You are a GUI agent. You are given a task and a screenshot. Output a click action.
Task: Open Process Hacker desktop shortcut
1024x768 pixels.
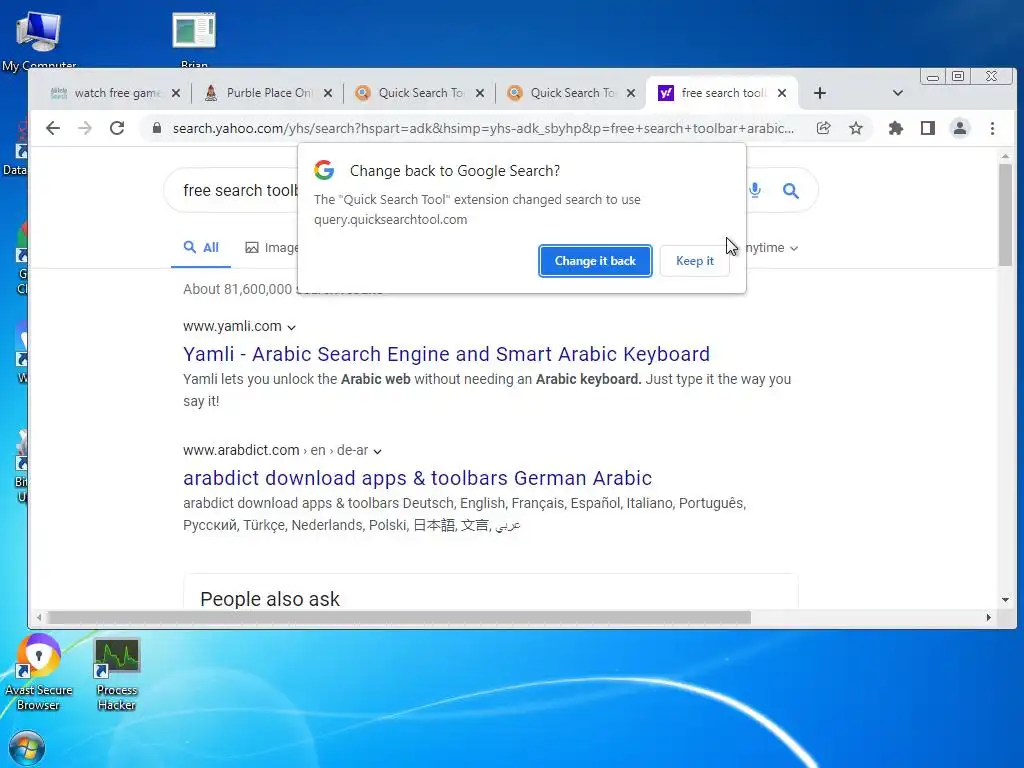[117, 675]
